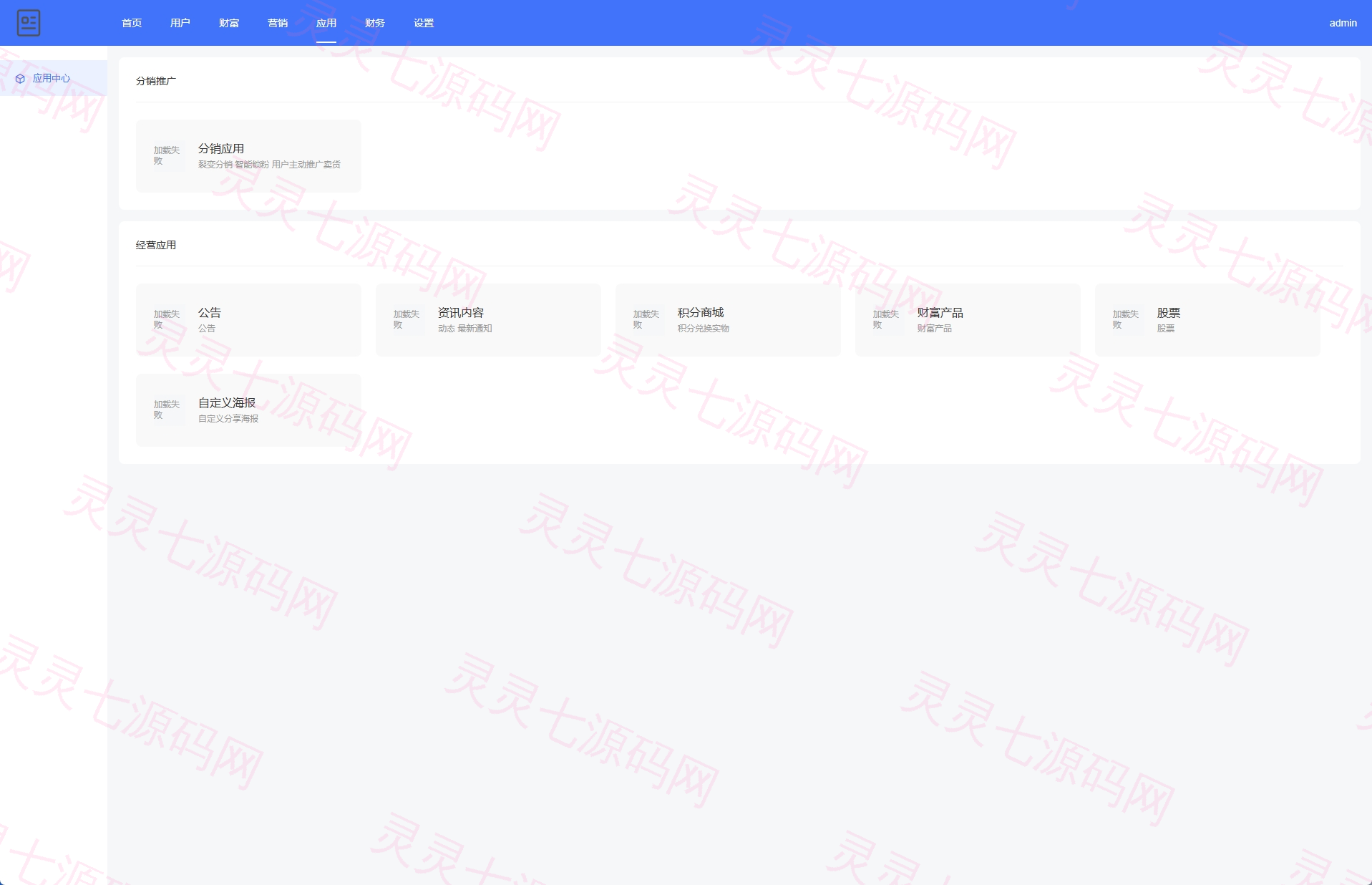Click the cube icon beside 应用中心

(20, 79)
